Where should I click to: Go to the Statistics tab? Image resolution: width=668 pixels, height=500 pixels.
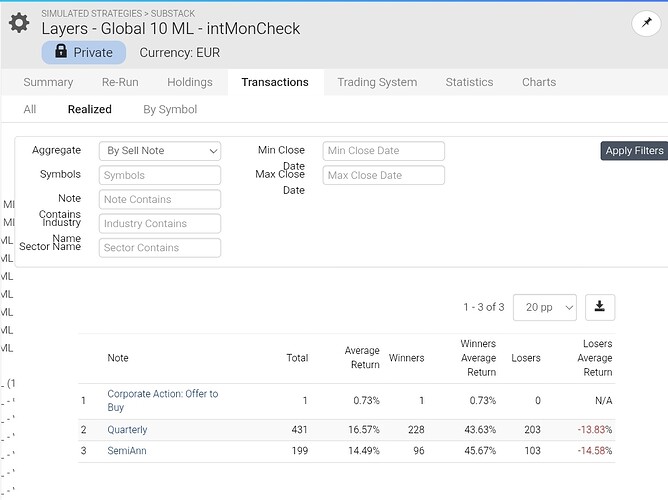coord(469,82)
